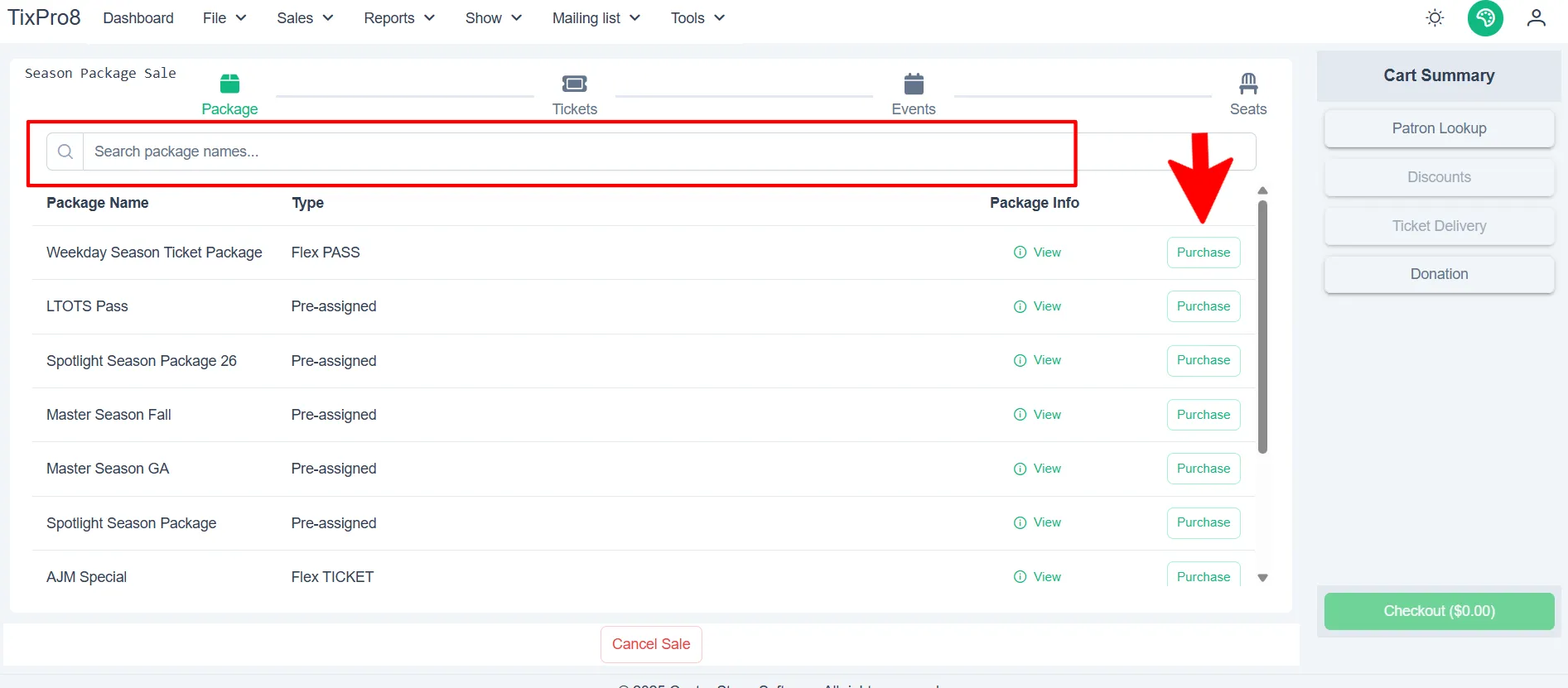The height and width of the screenshot is (688, 1568).
Task: View info icon for Weekday Season Ticket Package
Action: click(x=1020, y=253)
